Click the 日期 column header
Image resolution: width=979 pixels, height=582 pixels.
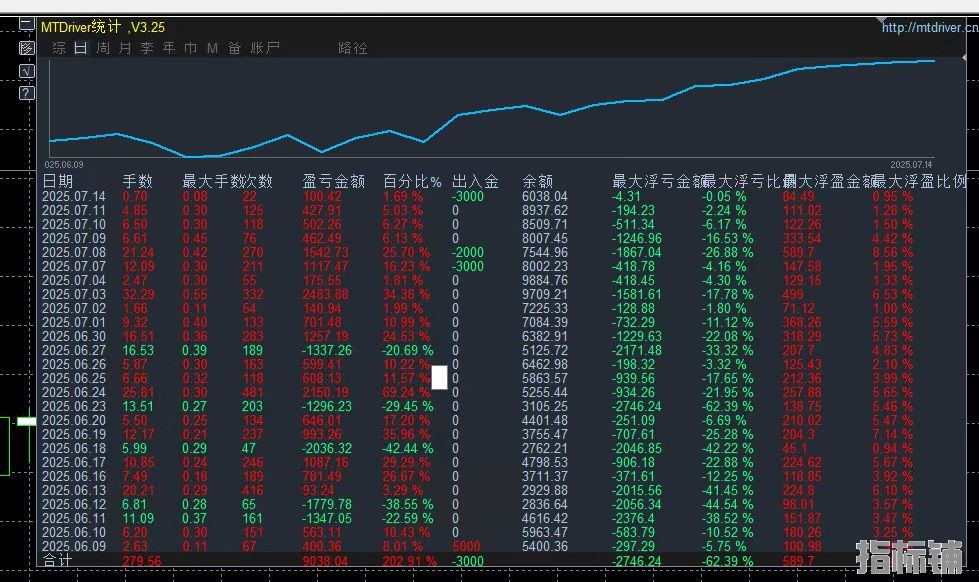coord(57,181)
